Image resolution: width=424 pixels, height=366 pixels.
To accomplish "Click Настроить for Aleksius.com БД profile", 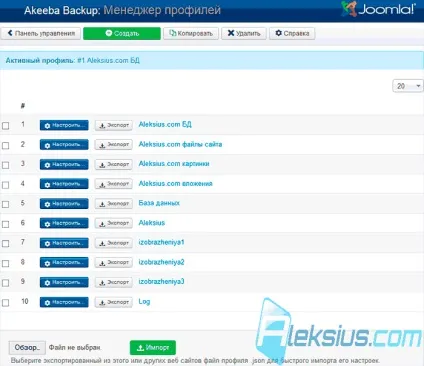I will coord(64,125).
